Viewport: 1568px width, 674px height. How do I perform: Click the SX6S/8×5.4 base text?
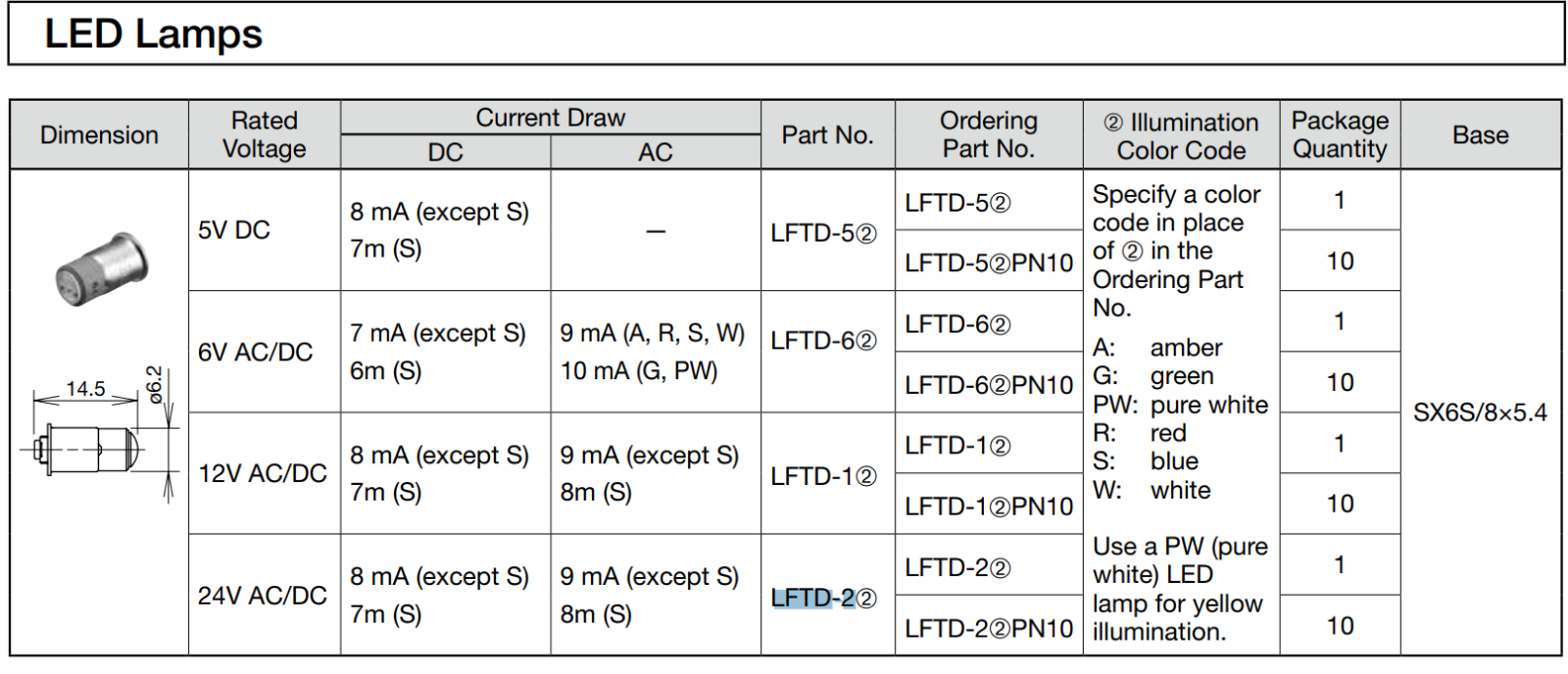(x=1480, y=412)
